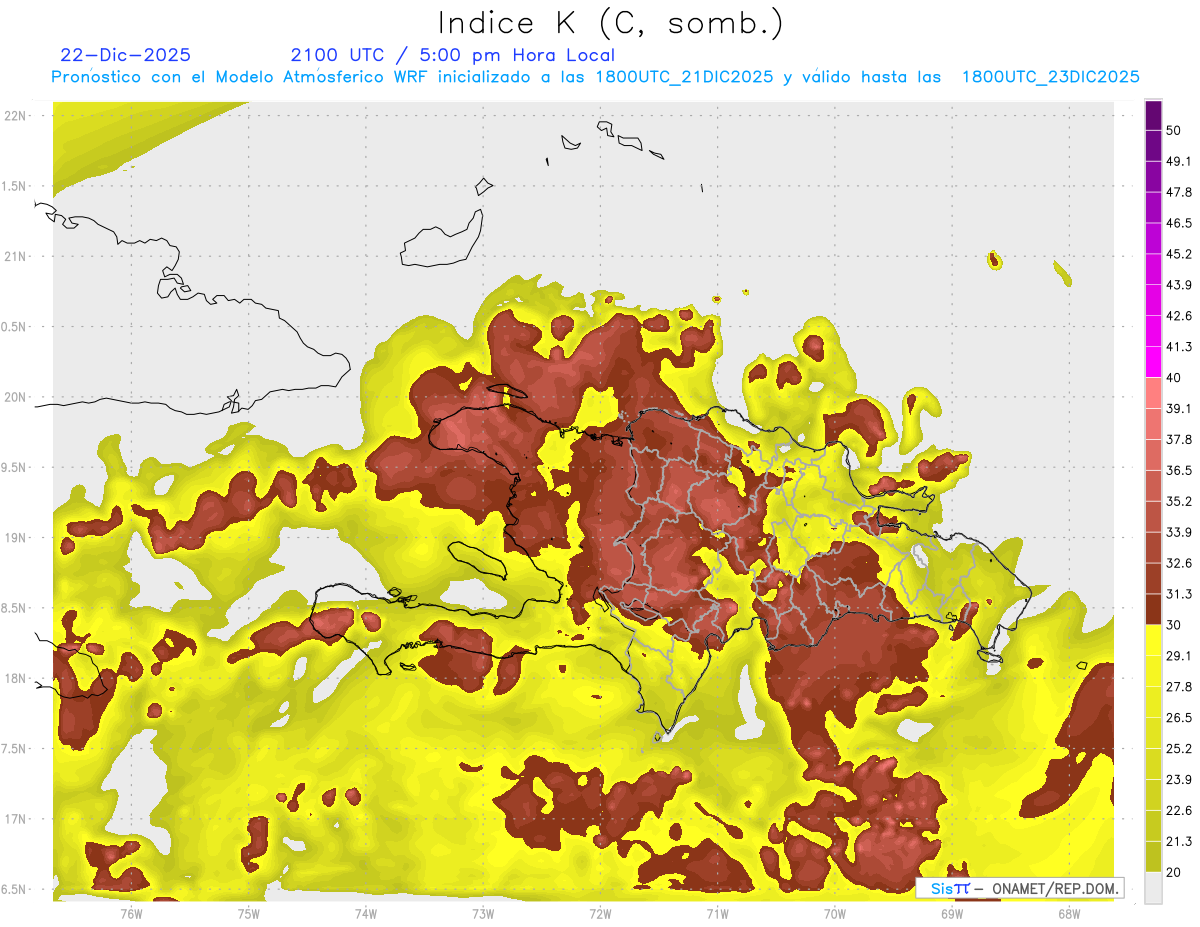Viewport: 1200px width, 927px height.
Task: Click the "7.5N" latitude tick label
Action: [x=15, y=749]
